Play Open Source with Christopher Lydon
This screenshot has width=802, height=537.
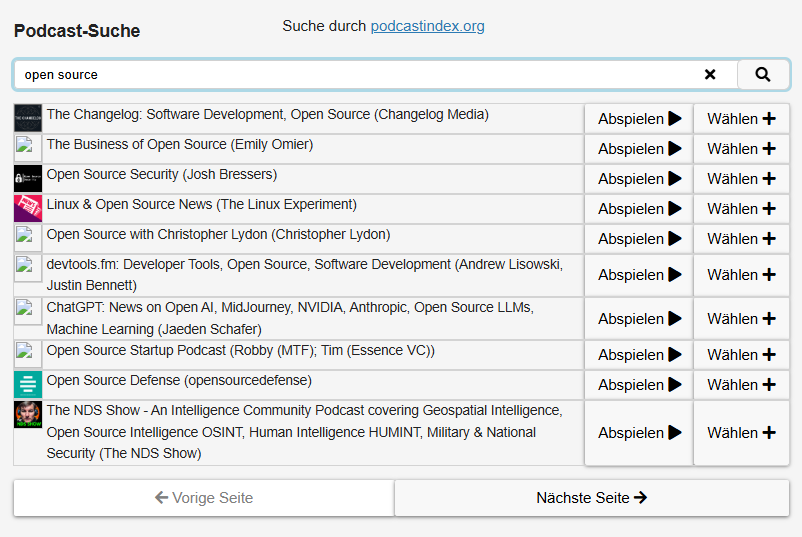(639, 239)
